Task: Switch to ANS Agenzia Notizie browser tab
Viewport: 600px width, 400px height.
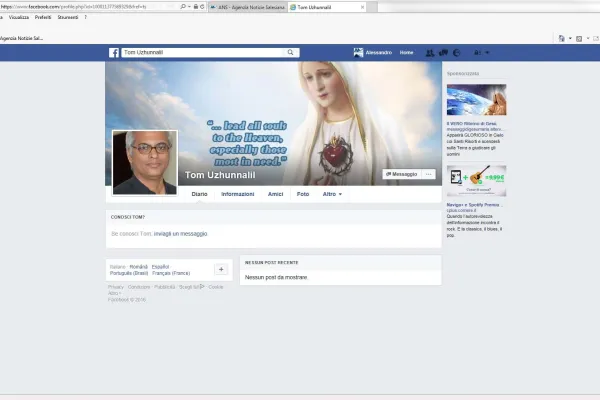Action: (249, 6)
